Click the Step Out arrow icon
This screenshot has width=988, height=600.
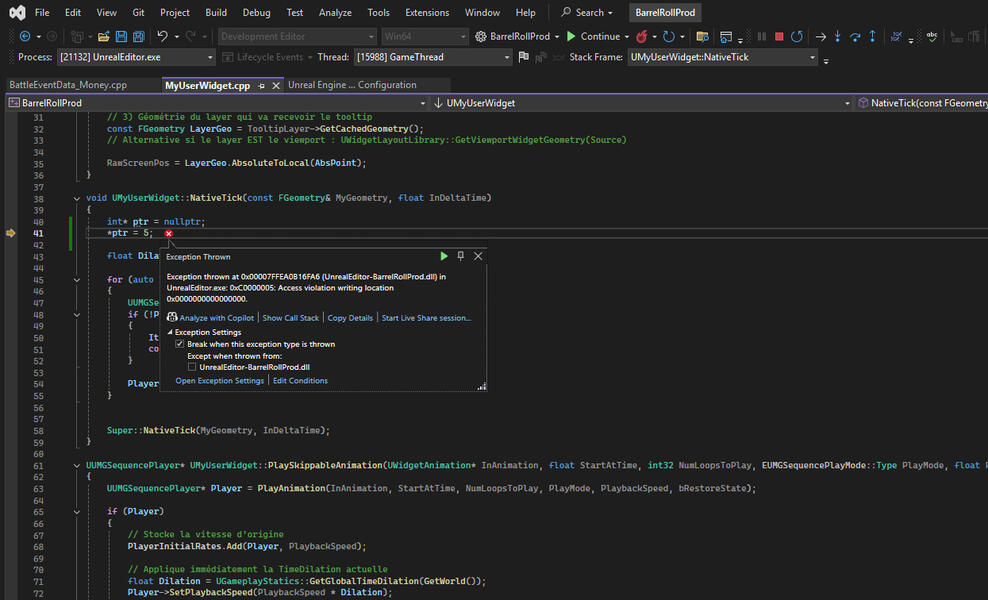pos(872,36)
